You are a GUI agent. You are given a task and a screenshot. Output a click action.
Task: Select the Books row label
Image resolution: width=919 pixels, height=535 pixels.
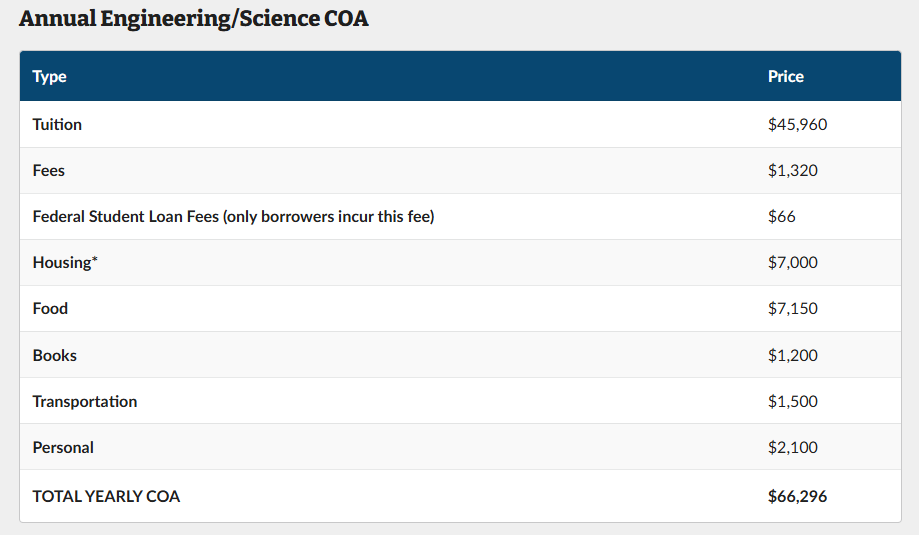[55, 356]
